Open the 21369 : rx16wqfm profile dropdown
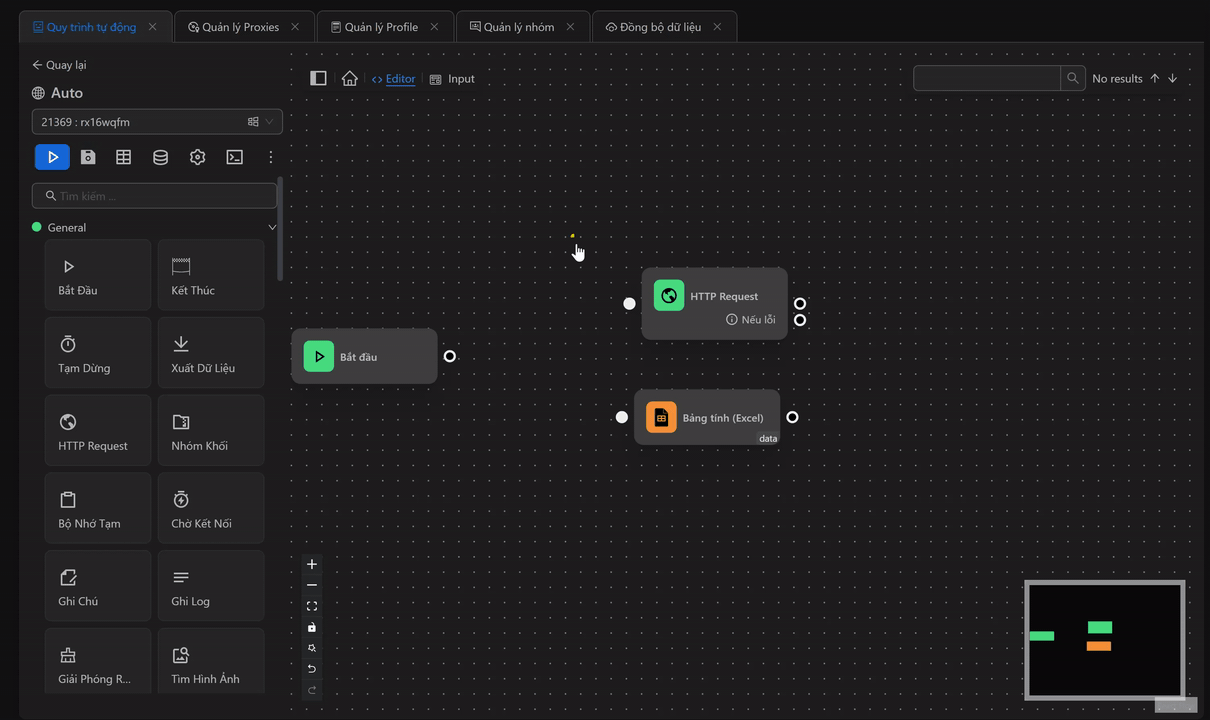Viewport: 1210px width, 720px height. 155,121
